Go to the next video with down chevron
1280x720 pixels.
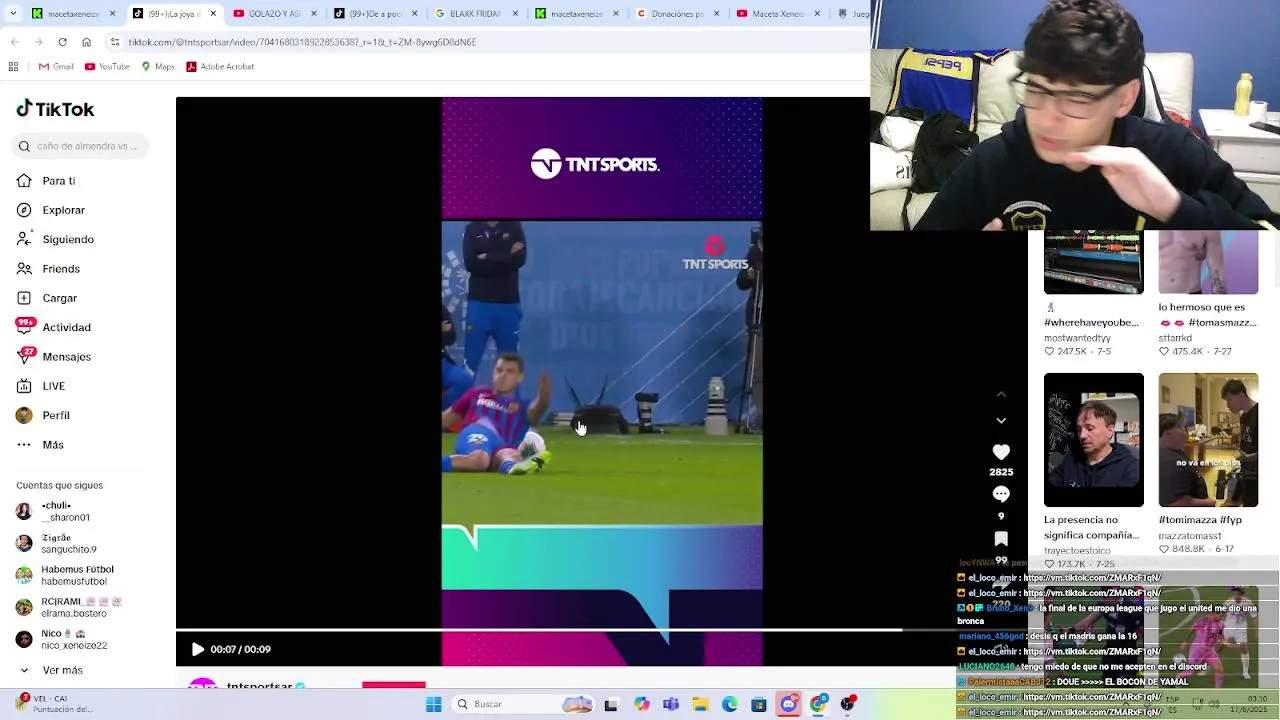[1001, 421]
